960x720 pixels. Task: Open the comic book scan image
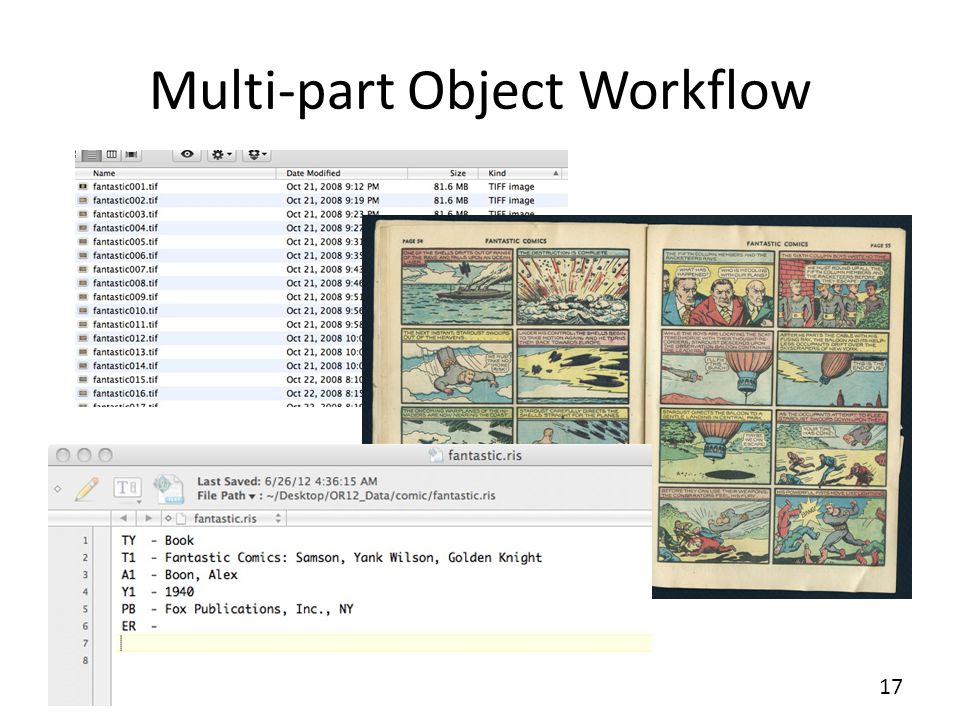pos(637,407)
